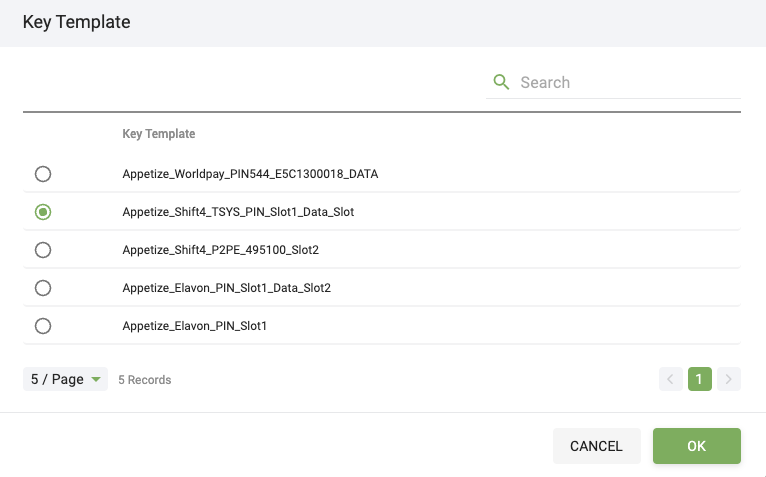
Task: Click the 5 Records count label
Action: pos(145,380)
